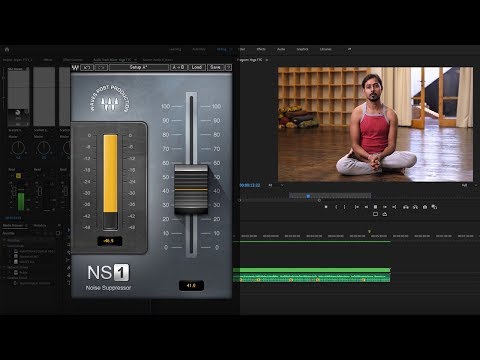
Task: Click the timeline playhead marker on the ruler
Action: pos(369,231)
